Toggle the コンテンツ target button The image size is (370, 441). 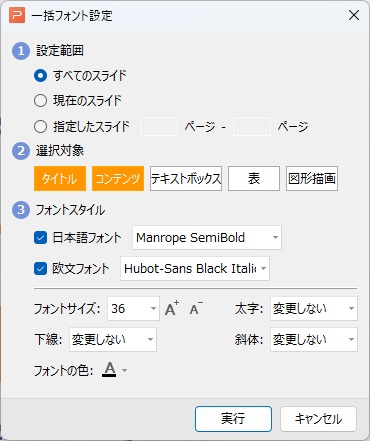pos(118,179)
